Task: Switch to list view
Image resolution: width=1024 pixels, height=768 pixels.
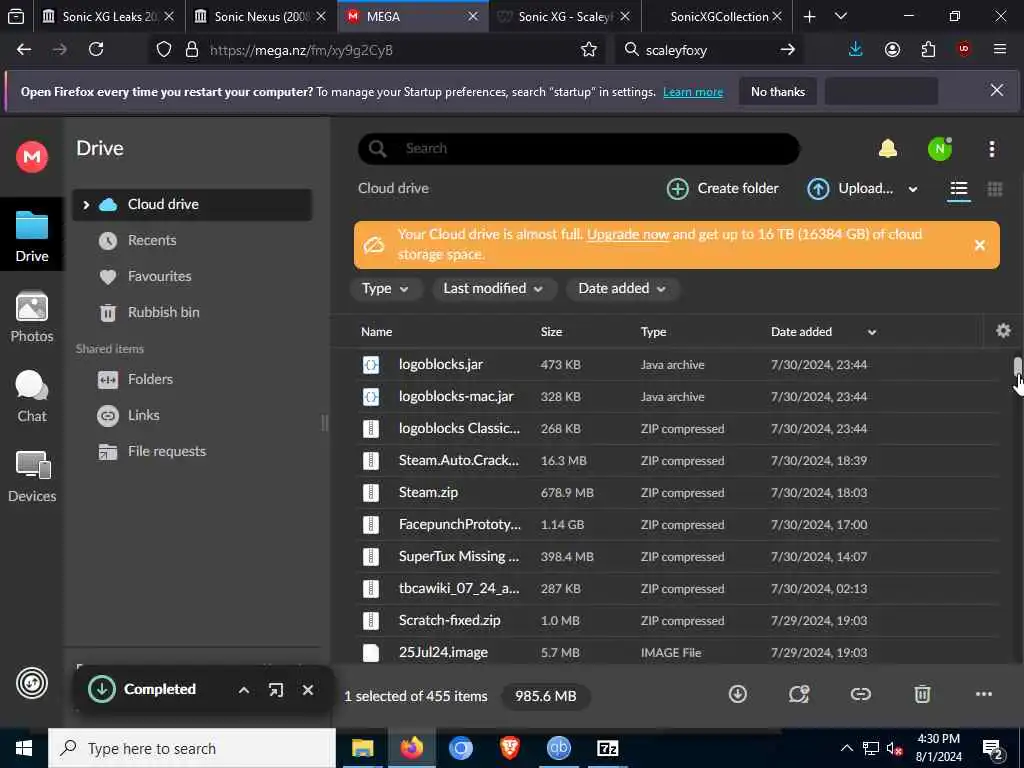Action: [958, 189]
